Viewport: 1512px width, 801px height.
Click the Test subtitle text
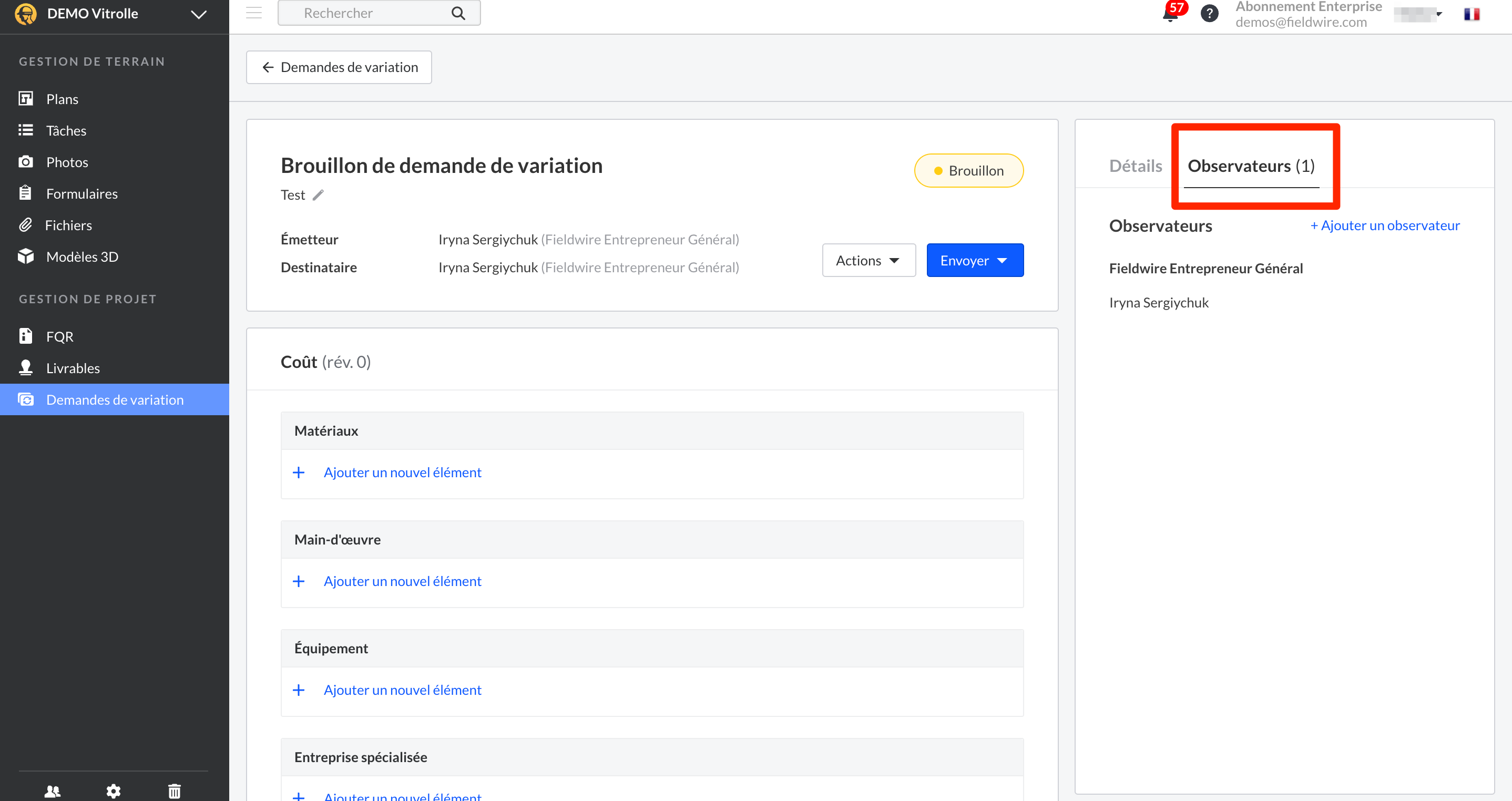click(x=292, y=195)
